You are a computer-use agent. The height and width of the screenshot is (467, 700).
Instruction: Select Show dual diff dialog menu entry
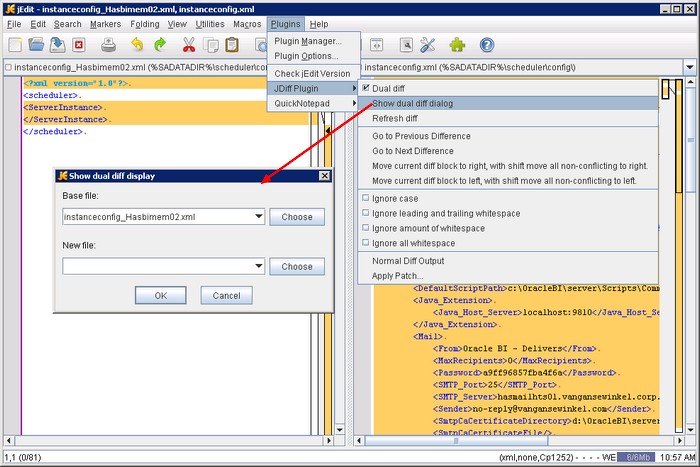tap(425, 103)
